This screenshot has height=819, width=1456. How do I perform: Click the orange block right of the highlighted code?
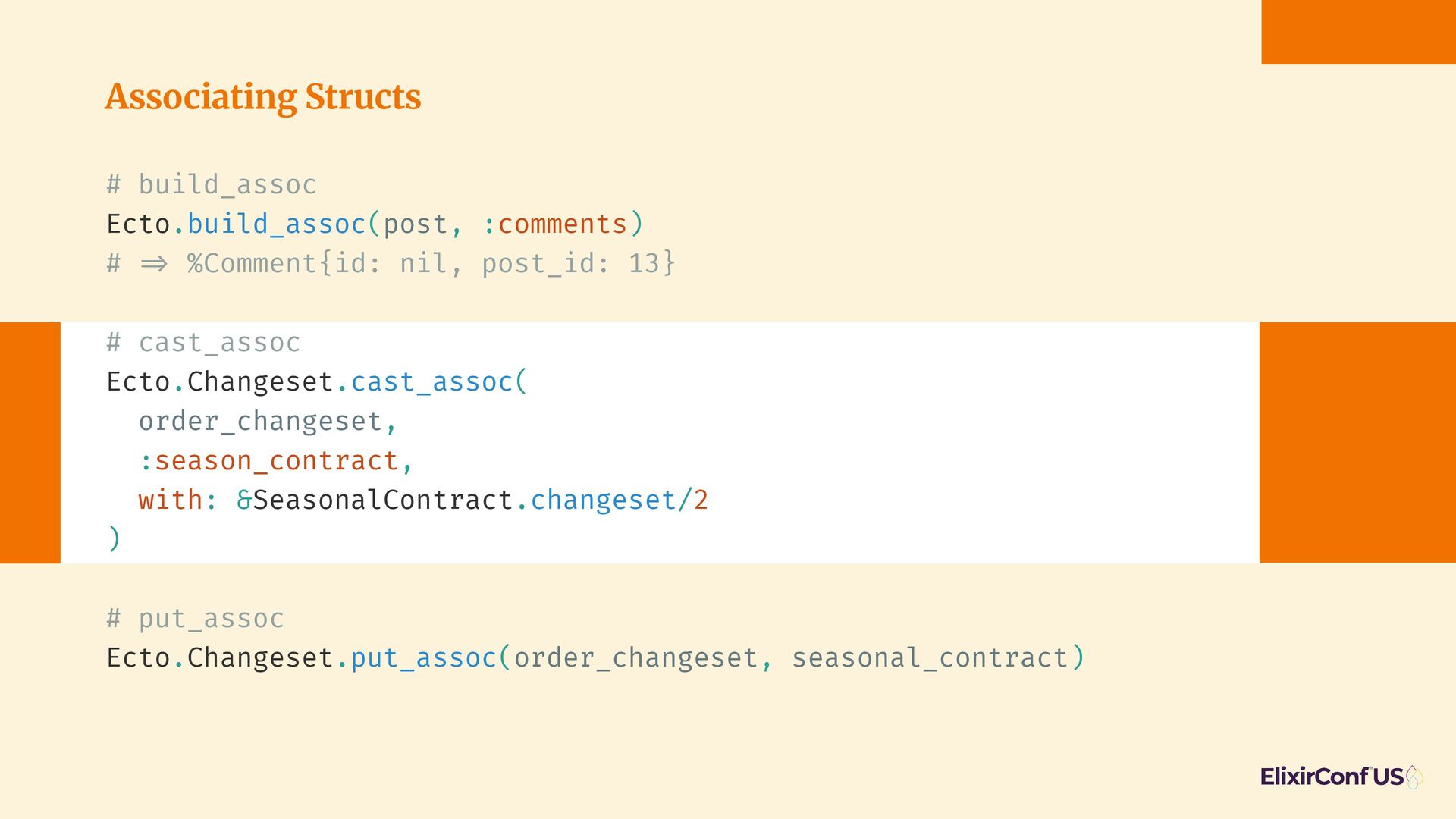[1357, 442]
